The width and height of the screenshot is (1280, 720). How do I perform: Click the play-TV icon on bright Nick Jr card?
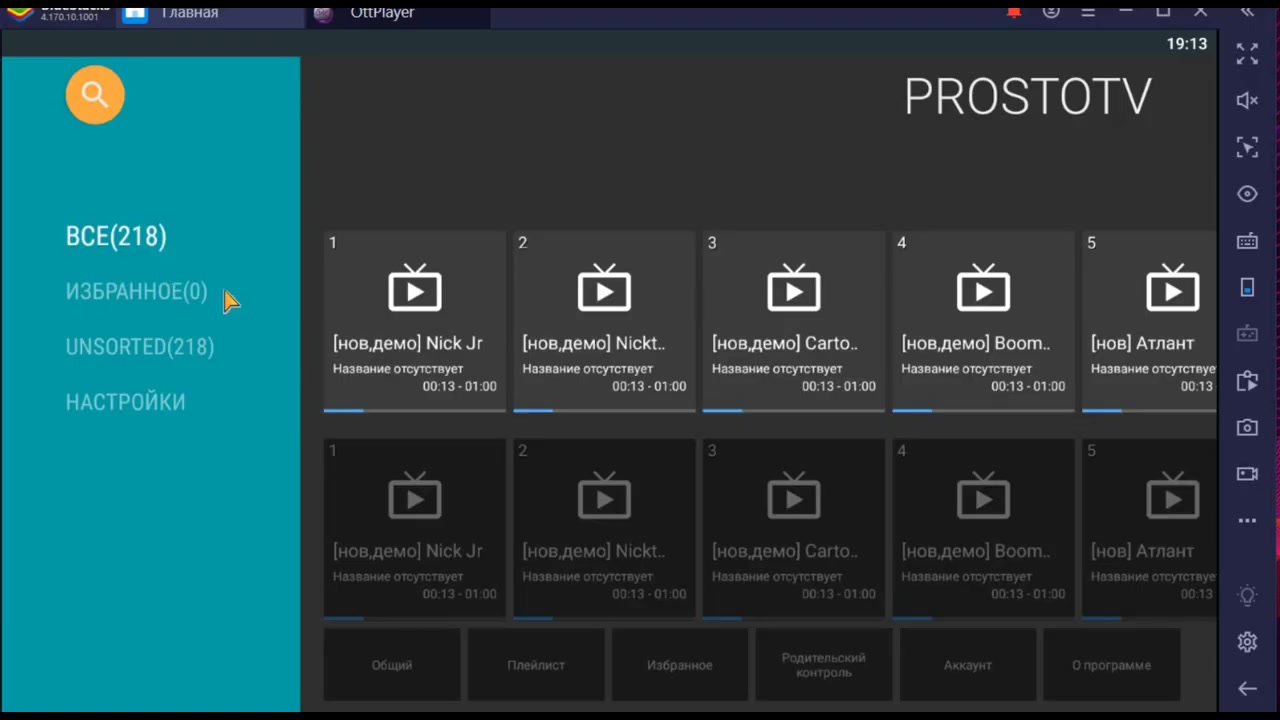(414, 288)
